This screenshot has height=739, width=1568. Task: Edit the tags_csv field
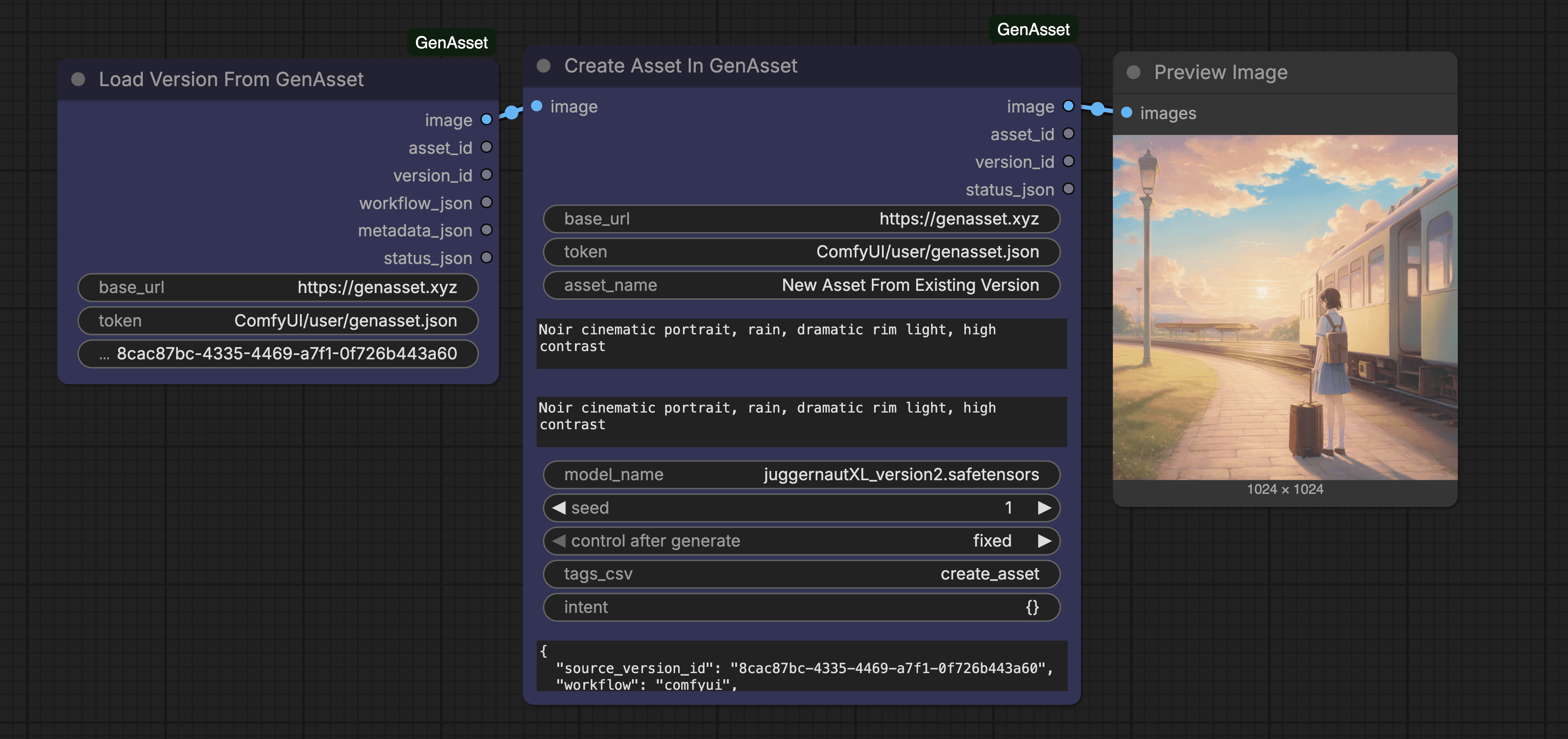tap(801, 574)
